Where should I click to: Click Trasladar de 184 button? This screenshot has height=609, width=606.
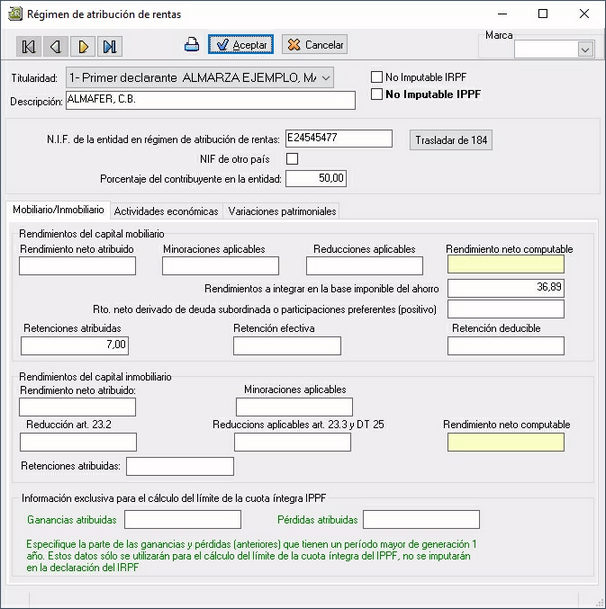(x=451, y=140)
